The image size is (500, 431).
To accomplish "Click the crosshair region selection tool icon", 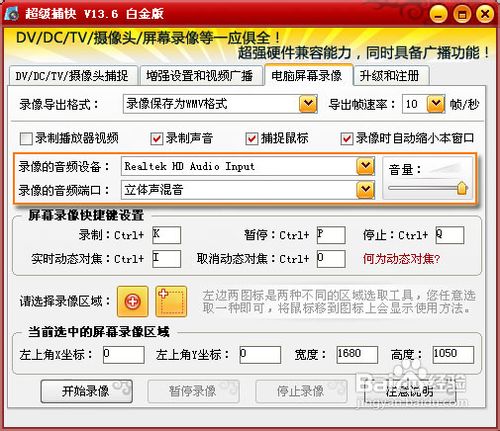I will pyautogui.click(x=133, y=302).
